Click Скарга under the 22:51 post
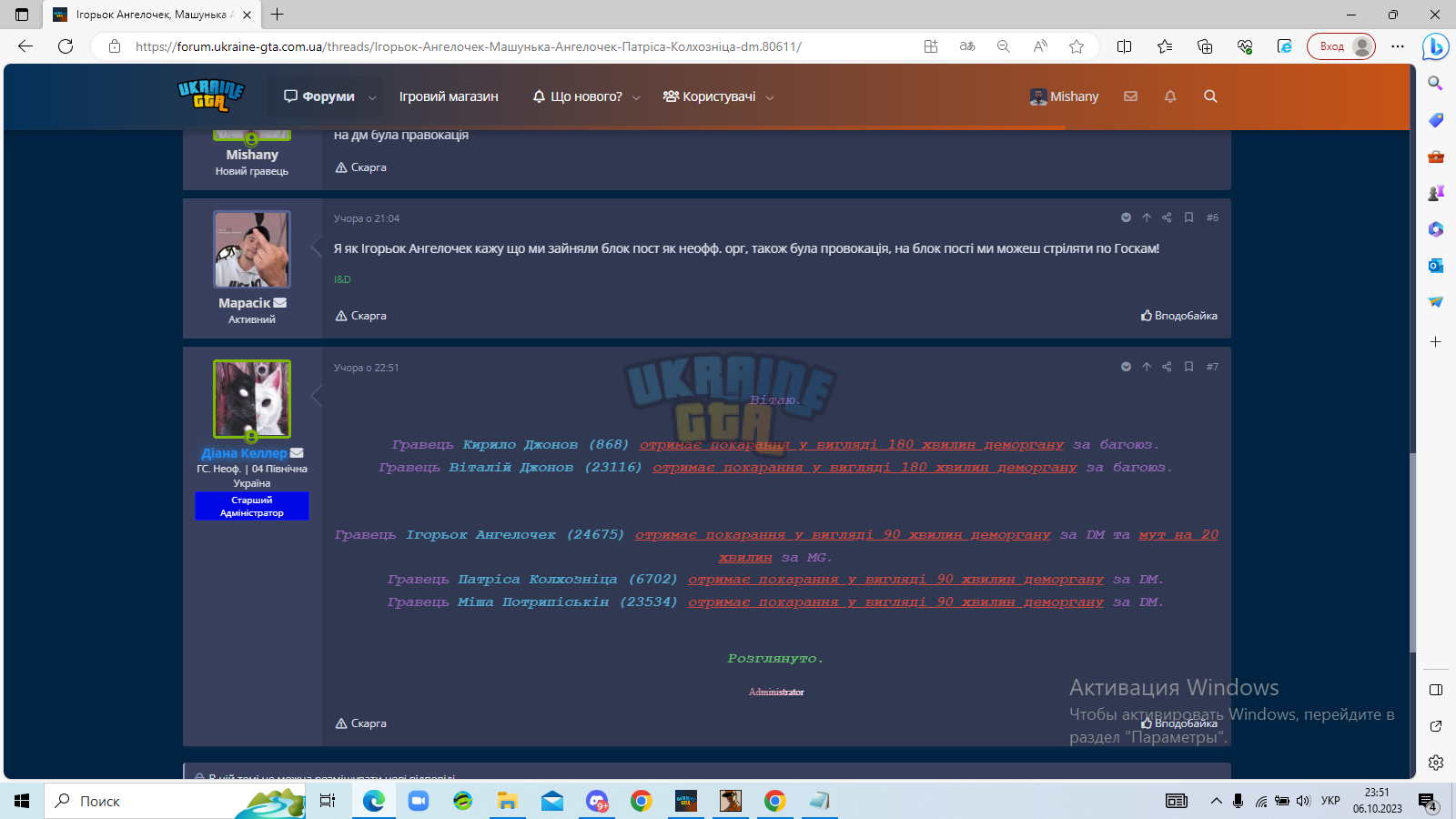Viewport: 1456px width, 819px height. 360,723
